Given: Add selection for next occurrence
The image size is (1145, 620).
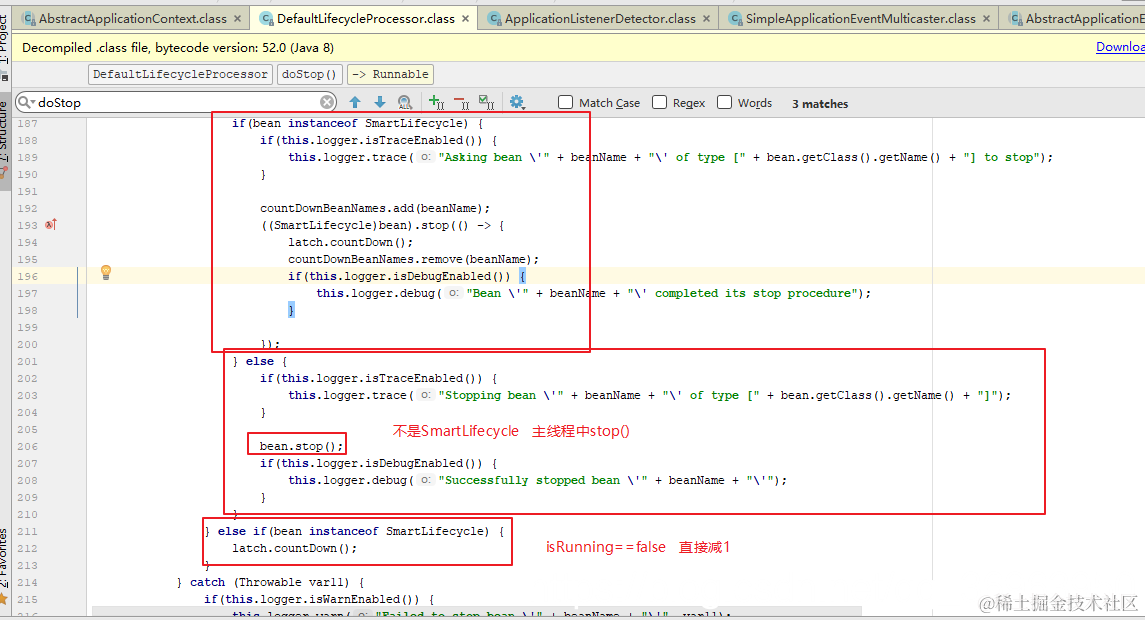Looking at the screenshot, I should pyautogui.click(x=436, y=102).
